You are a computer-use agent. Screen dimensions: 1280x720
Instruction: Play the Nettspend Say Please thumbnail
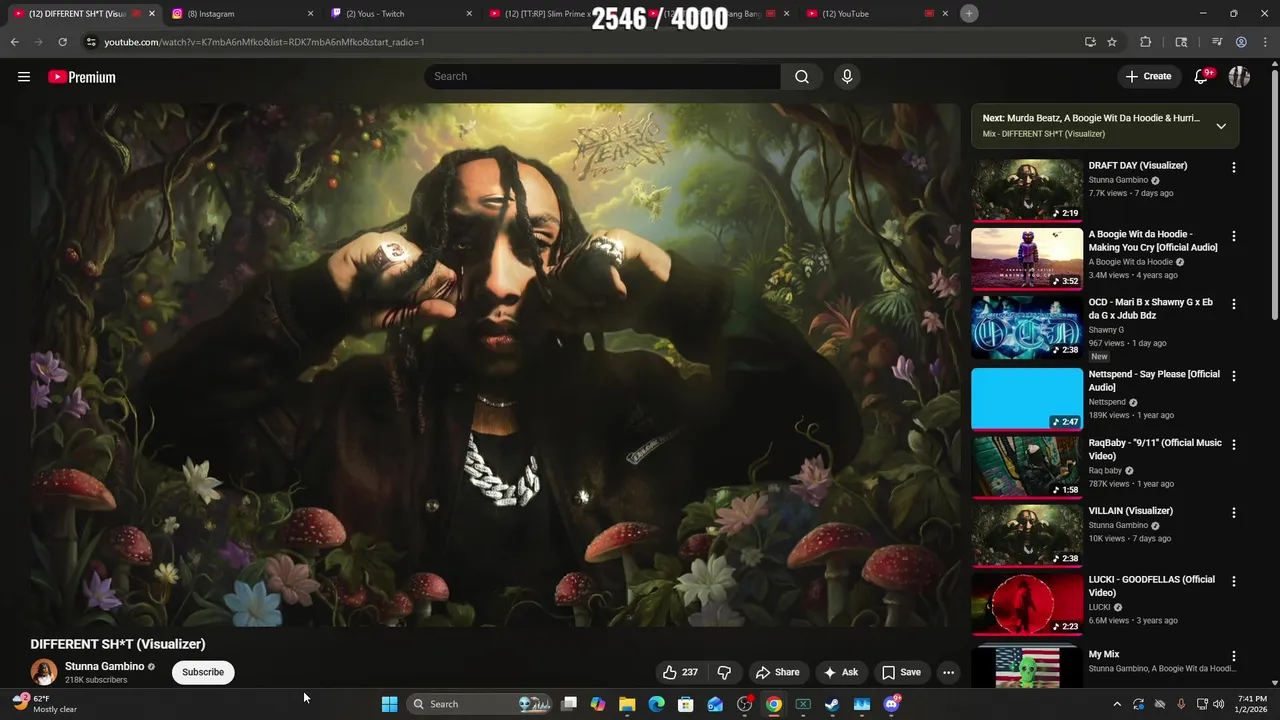coord(1027,398)
